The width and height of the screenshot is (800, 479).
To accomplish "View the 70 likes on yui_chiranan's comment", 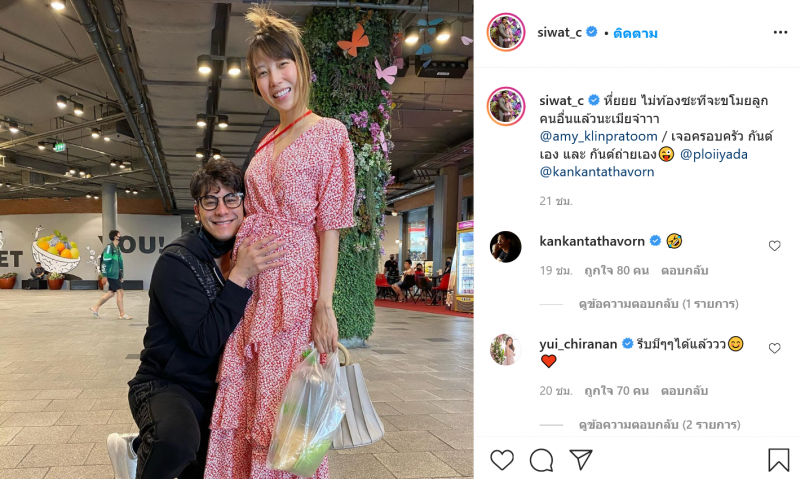I will point(616,391).
